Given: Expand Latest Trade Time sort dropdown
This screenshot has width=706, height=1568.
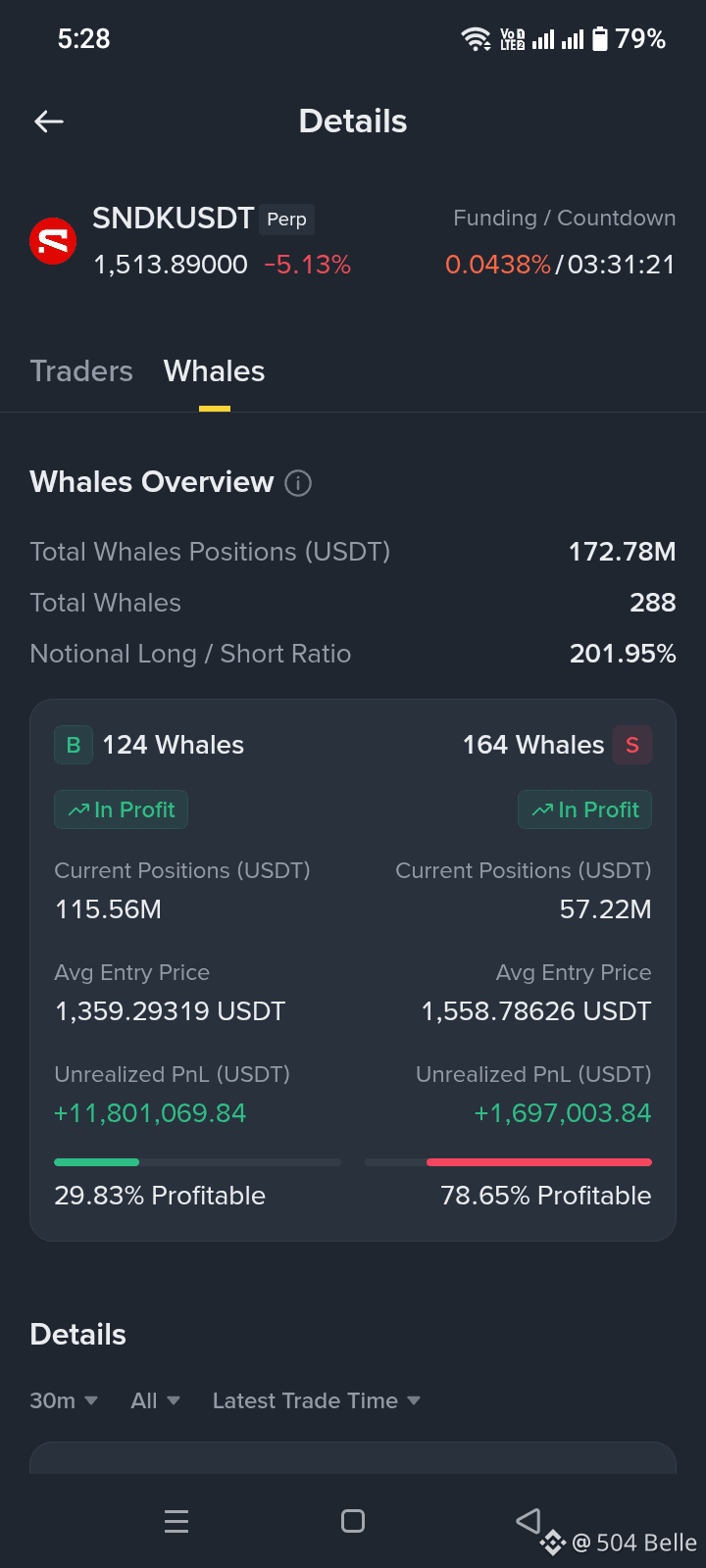Looking at the screenshot, I should tap(317, 1400).
